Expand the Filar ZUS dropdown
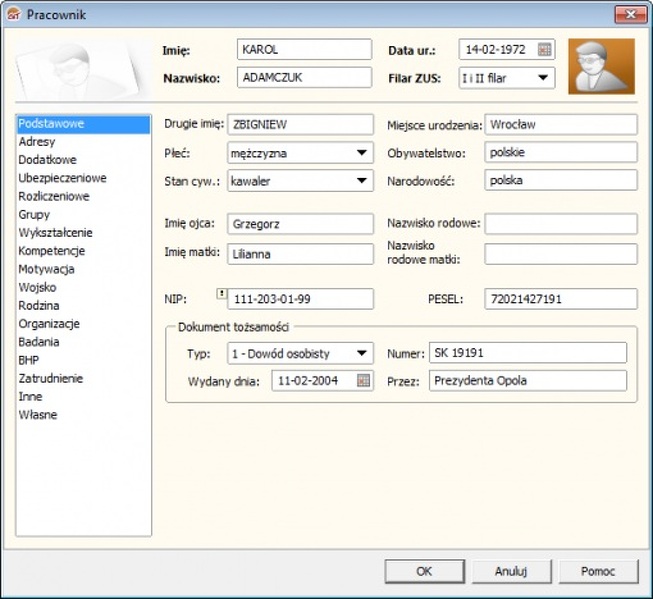 [x=543, y=77]
